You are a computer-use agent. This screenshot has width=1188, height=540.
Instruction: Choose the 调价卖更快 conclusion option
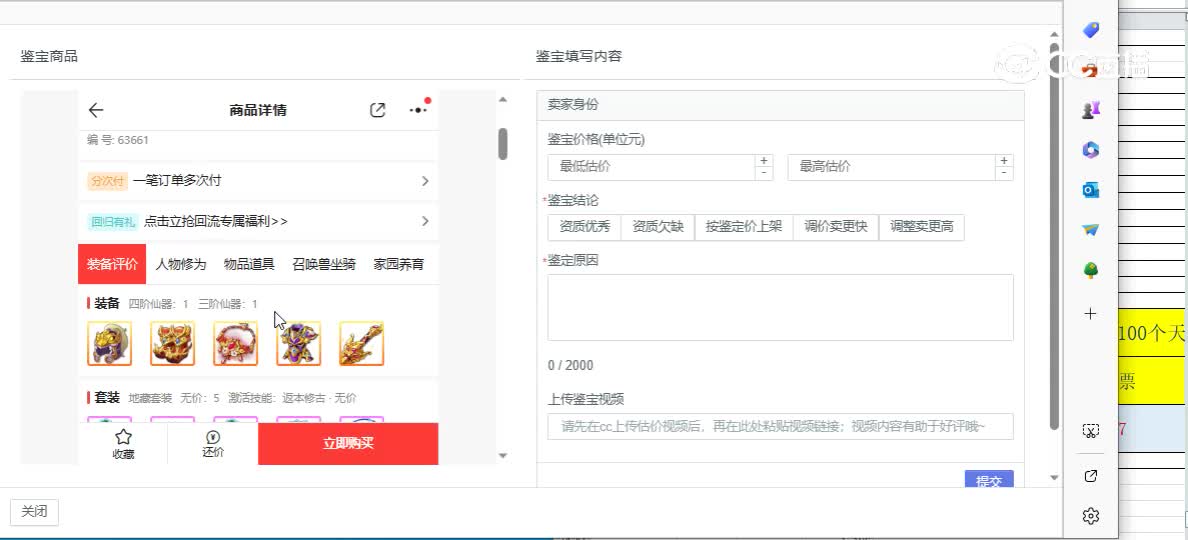[x=836, y=226]
